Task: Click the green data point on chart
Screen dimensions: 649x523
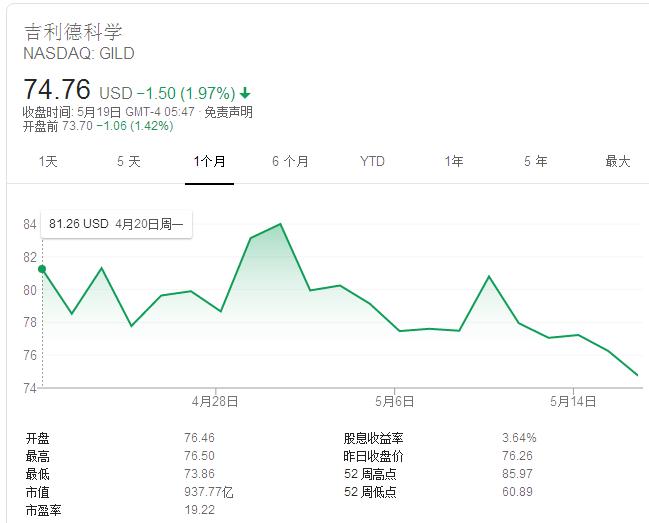Action: pos(42,269)
